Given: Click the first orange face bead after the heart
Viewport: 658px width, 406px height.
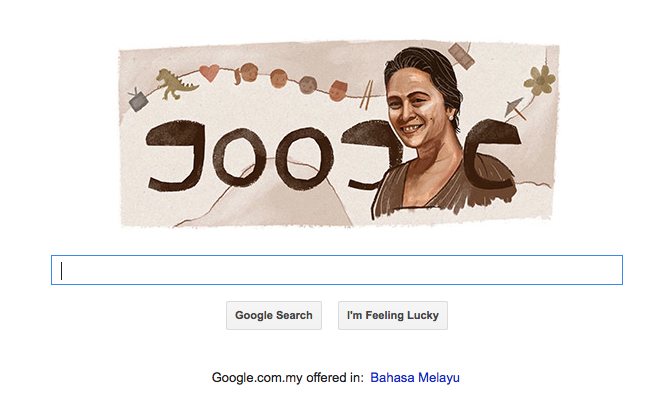Looking at the screenshot, I should pyautogui.click(x=248, y=72).
